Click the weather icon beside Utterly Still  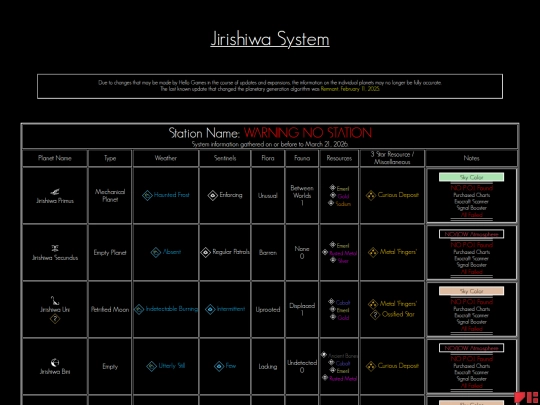152,366
